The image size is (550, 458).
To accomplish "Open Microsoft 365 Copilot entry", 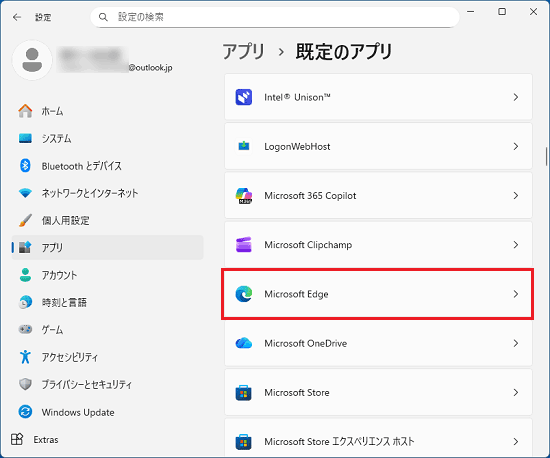I will (378, 195).
